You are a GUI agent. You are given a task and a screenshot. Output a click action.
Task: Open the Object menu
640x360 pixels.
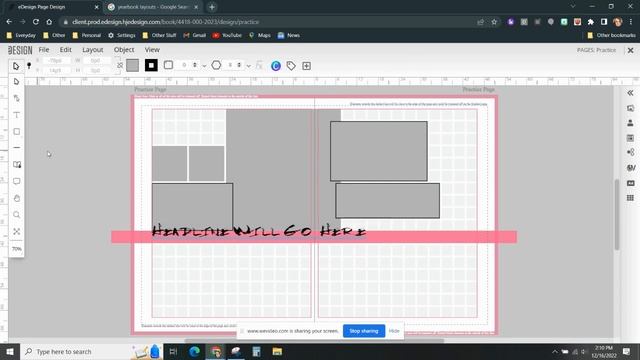[124, 50]
